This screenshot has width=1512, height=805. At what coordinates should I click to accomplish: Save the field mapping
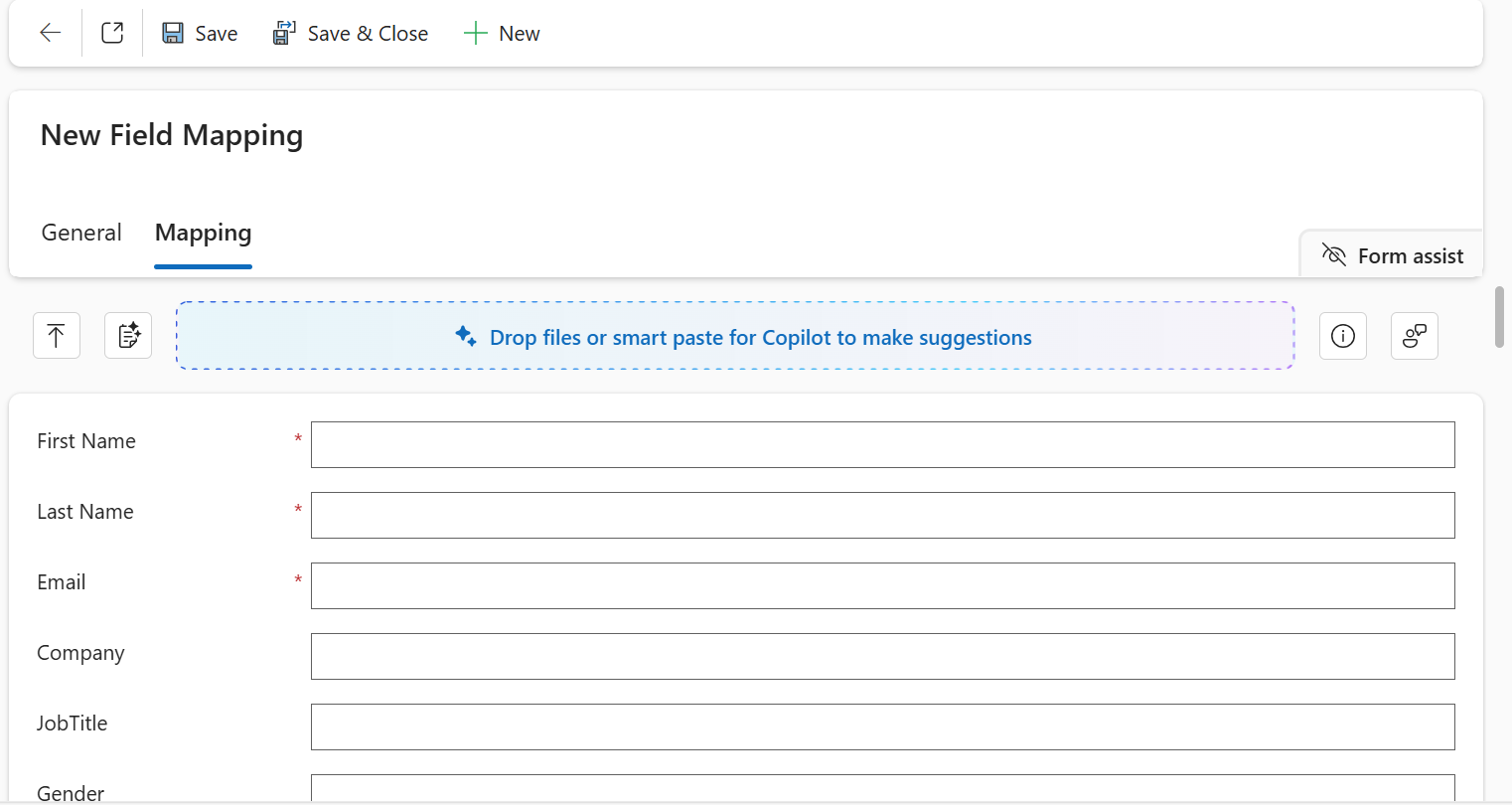coord(200,33)
